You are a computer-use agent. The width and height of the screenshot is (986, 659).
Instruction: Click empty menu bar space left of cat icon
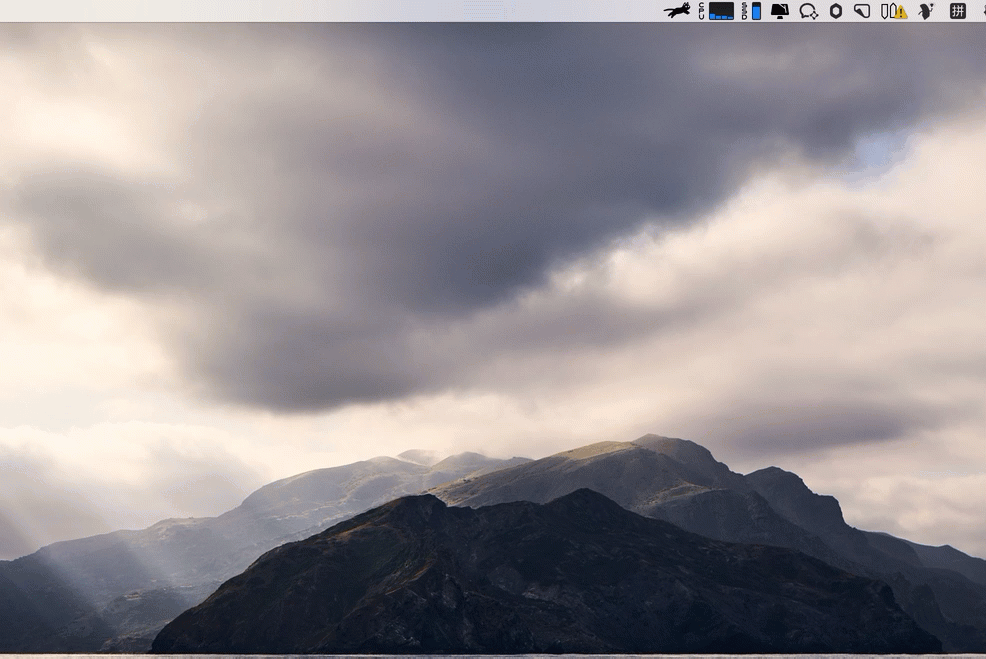(x=600, y=11)
